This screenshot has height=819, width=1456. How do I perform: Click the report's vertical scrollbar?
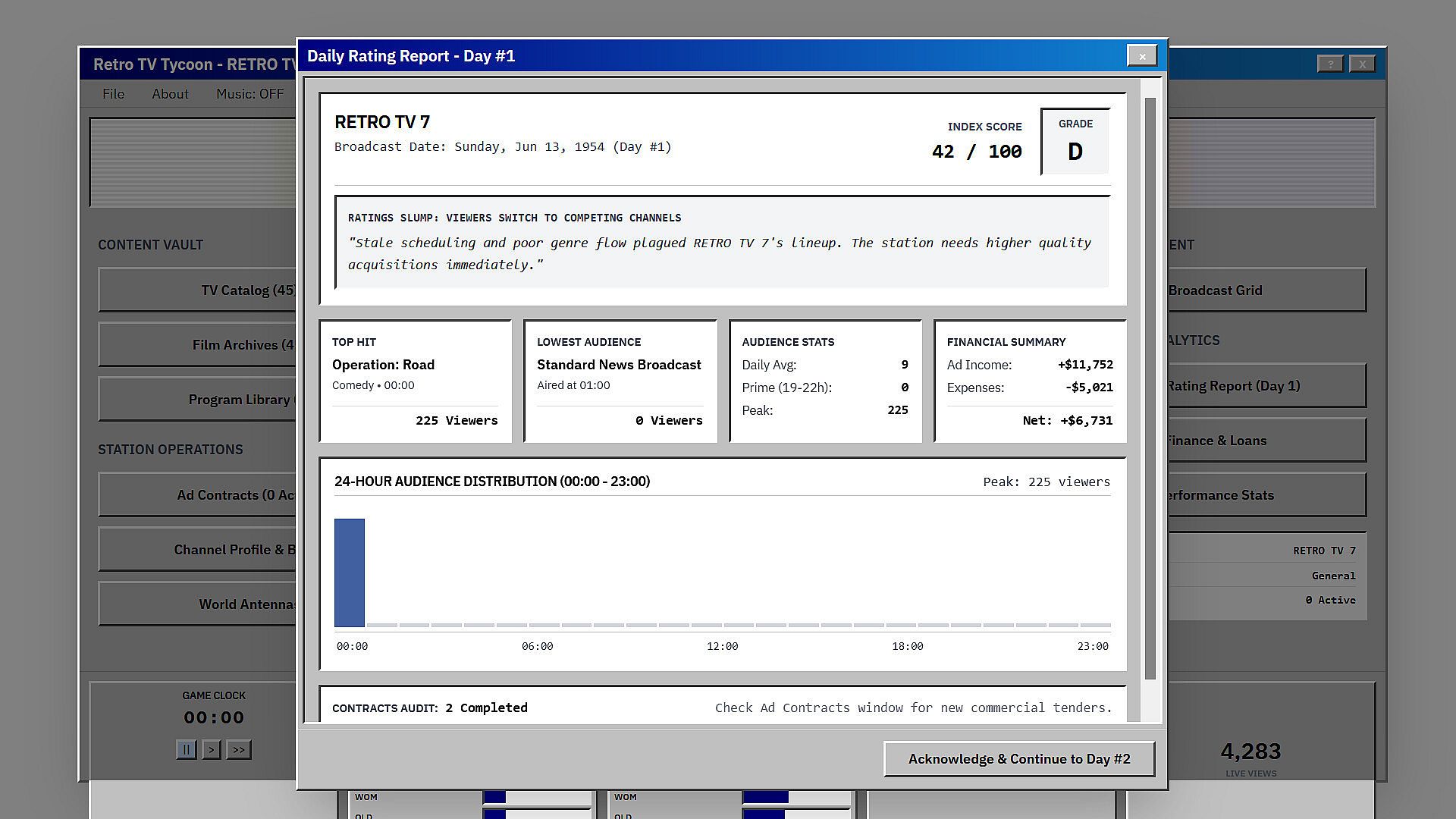tap(1150, 388)
